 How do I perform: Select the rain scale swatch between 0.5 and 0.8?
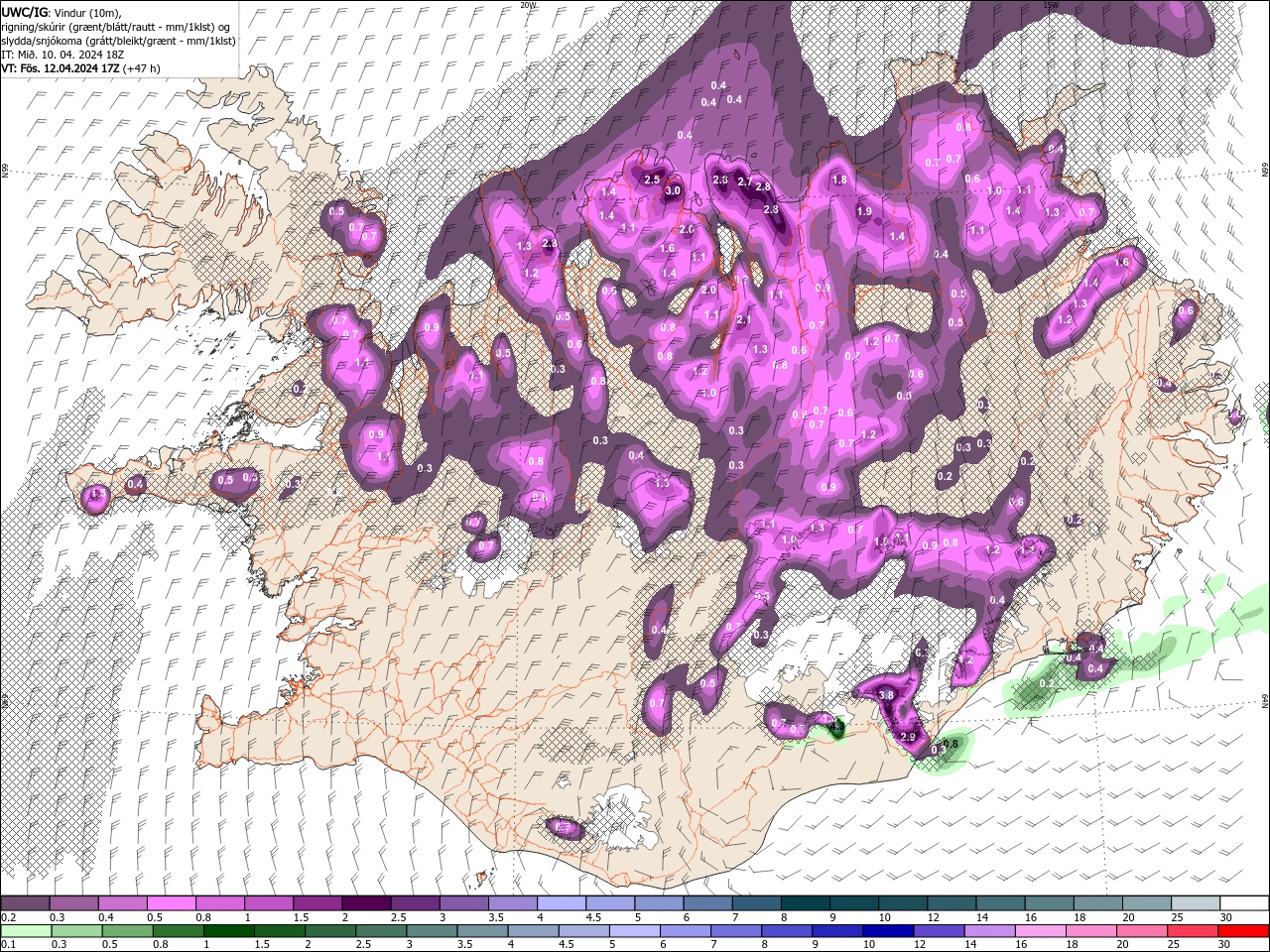point(129,931)
